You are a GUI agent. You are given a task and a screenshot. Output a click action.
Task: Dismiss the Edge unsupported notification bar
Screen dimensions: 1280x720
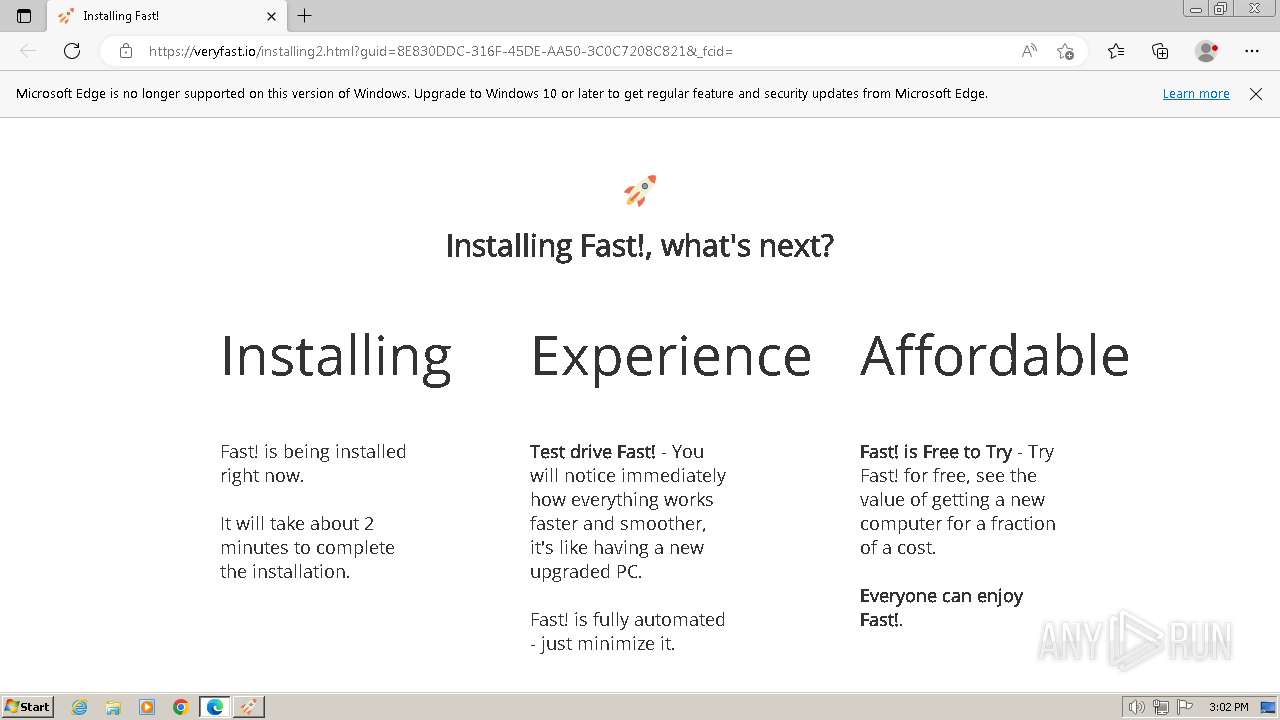coord(1256,93)
